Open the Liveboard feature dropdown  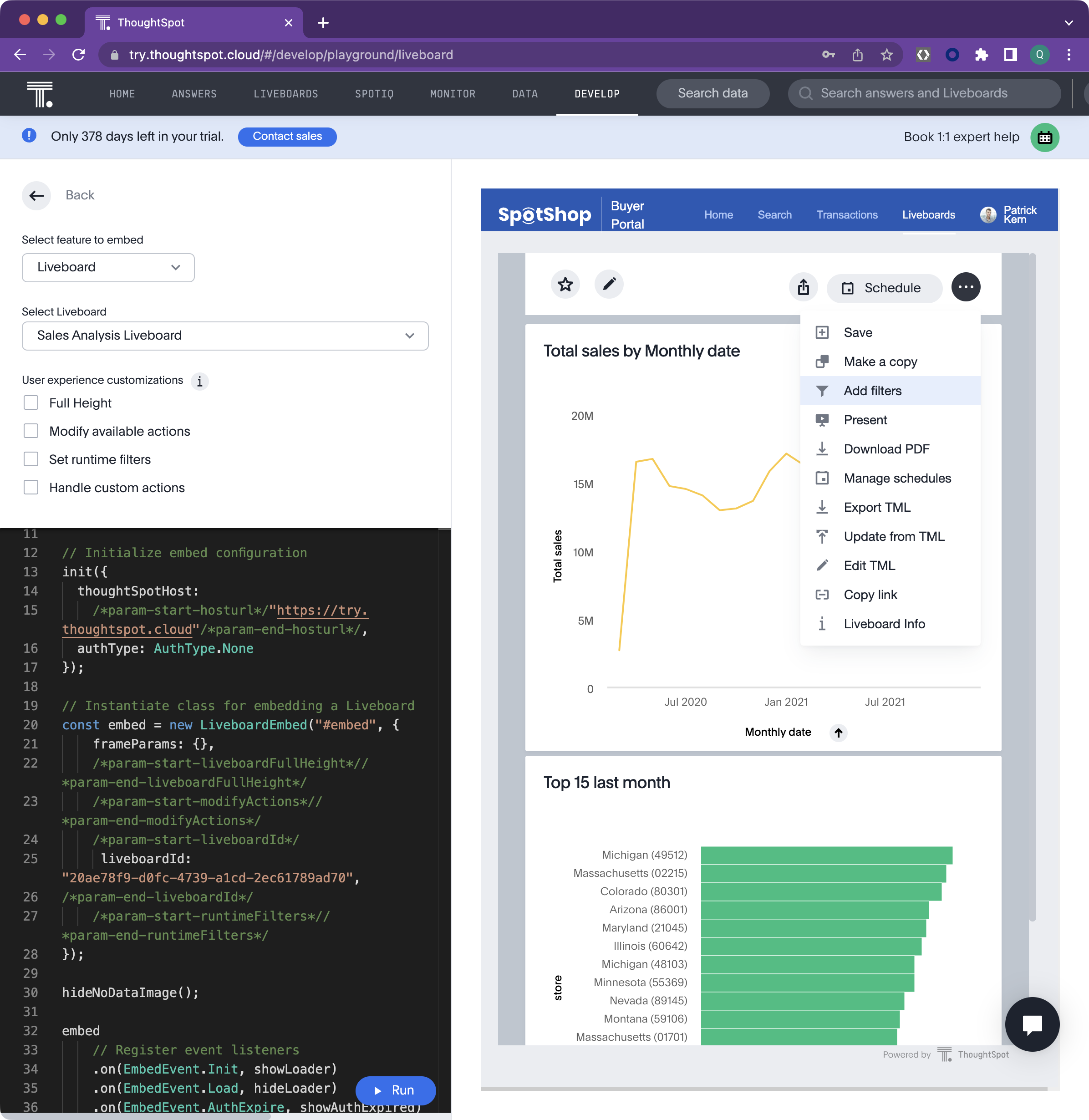point(108,268)
